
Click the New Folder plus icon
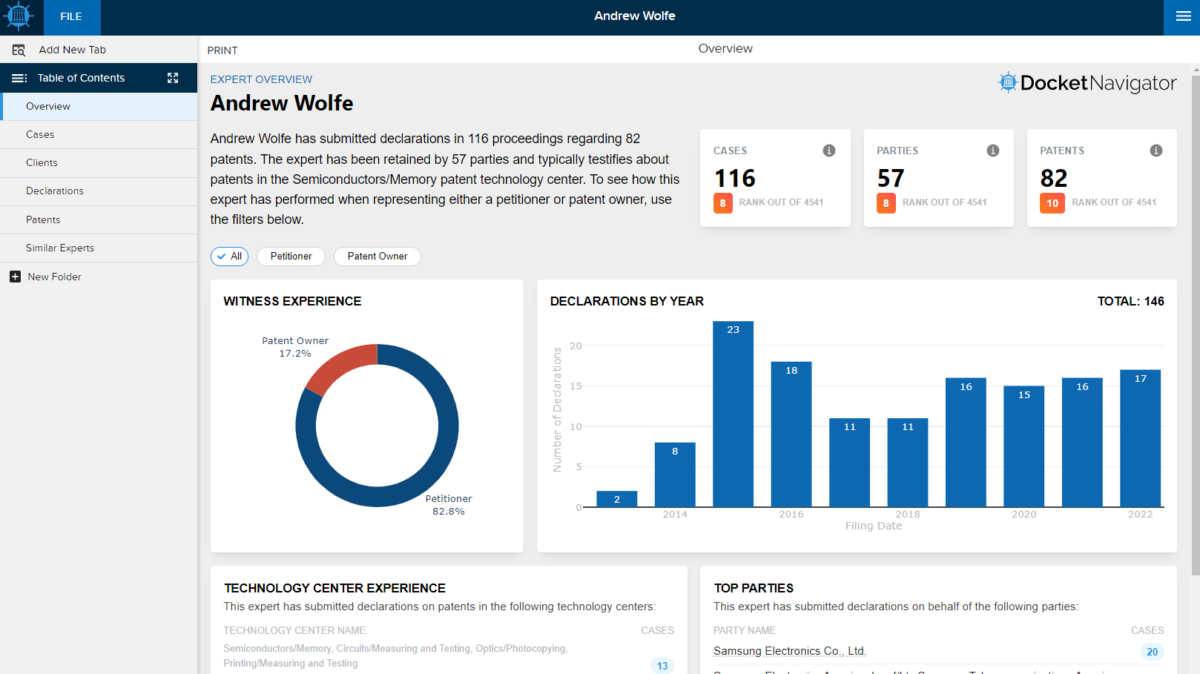click(15, 277)
